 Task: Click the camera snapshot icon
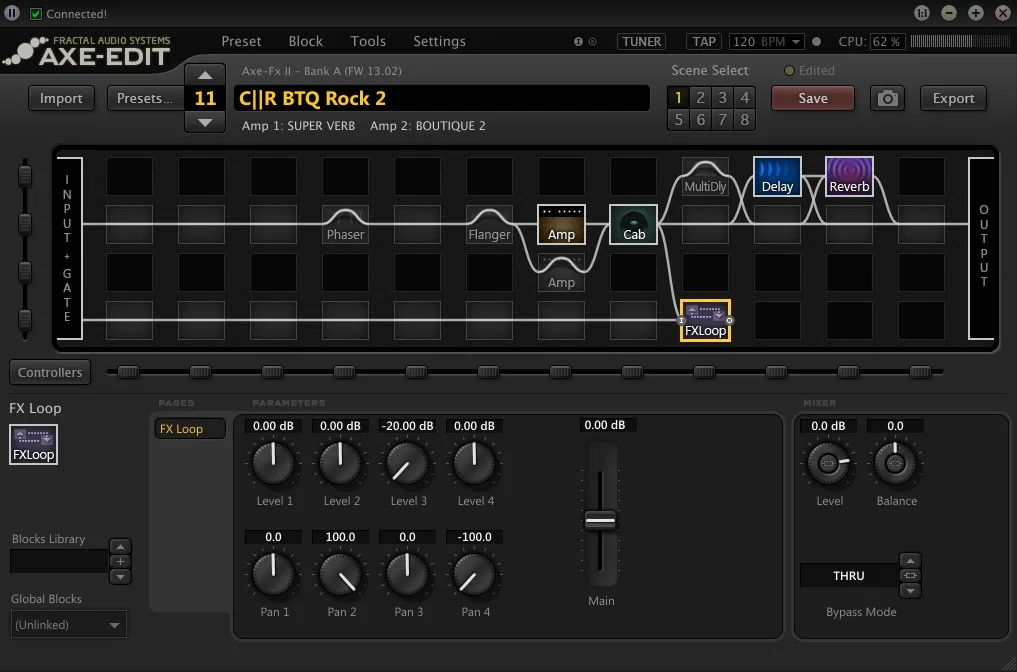tap(887, 99)
